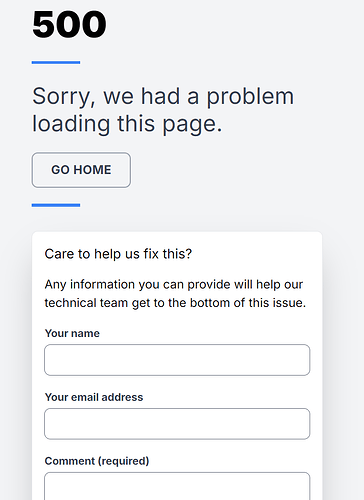Click the "Sorry, we had a problem" line

click(163, 96)
